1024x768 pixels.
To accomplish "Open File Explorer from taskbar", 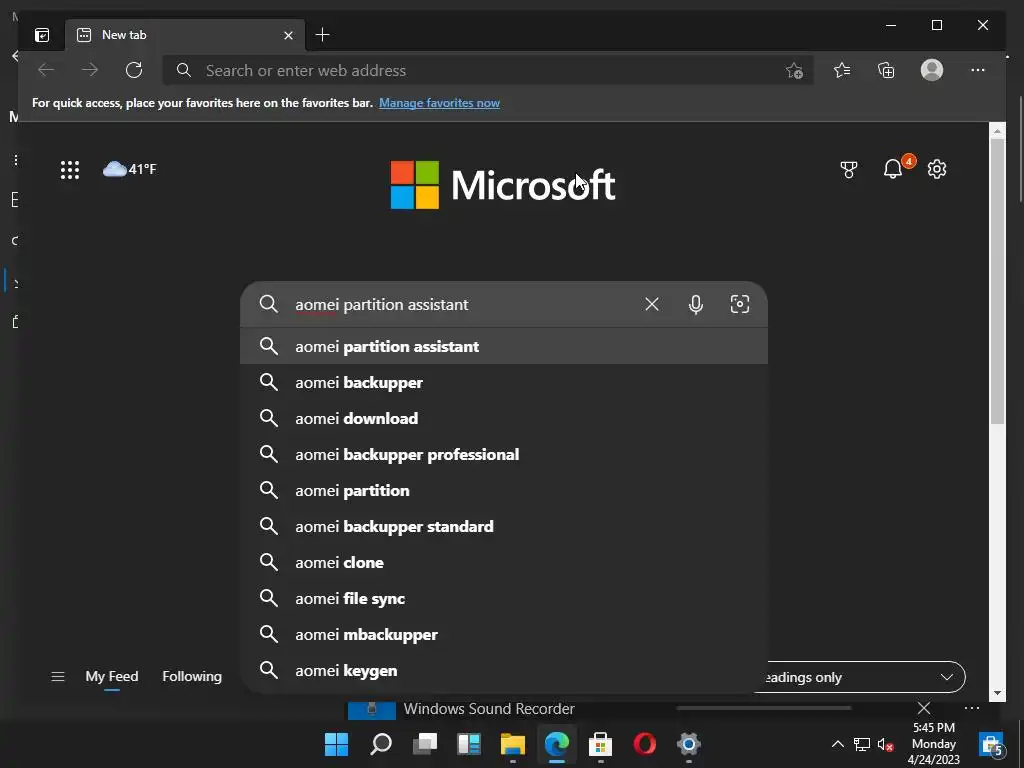I will pos(513,744).
